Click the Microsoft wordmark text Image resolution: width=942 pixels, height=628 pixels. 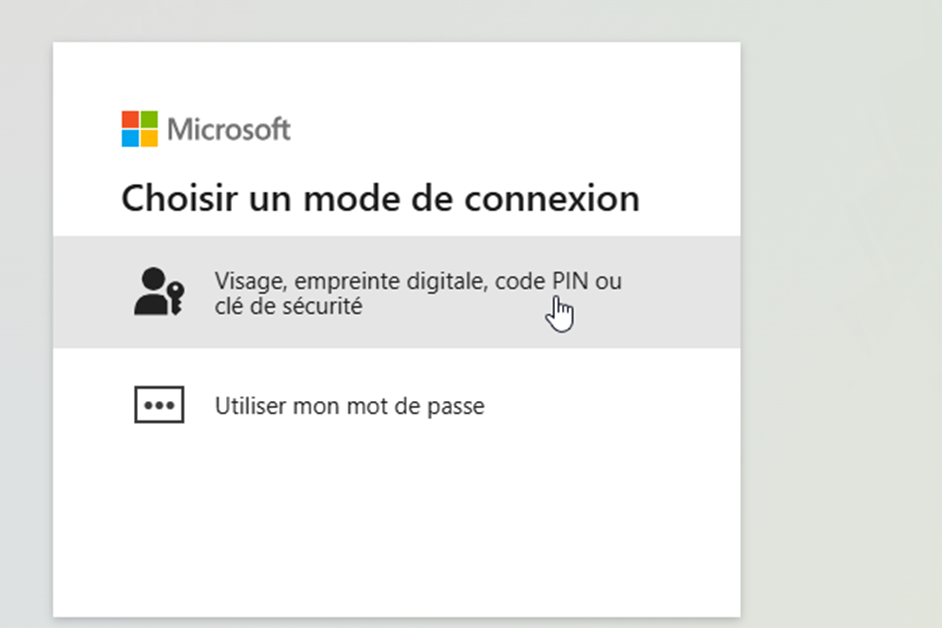[x=229, y=129]
